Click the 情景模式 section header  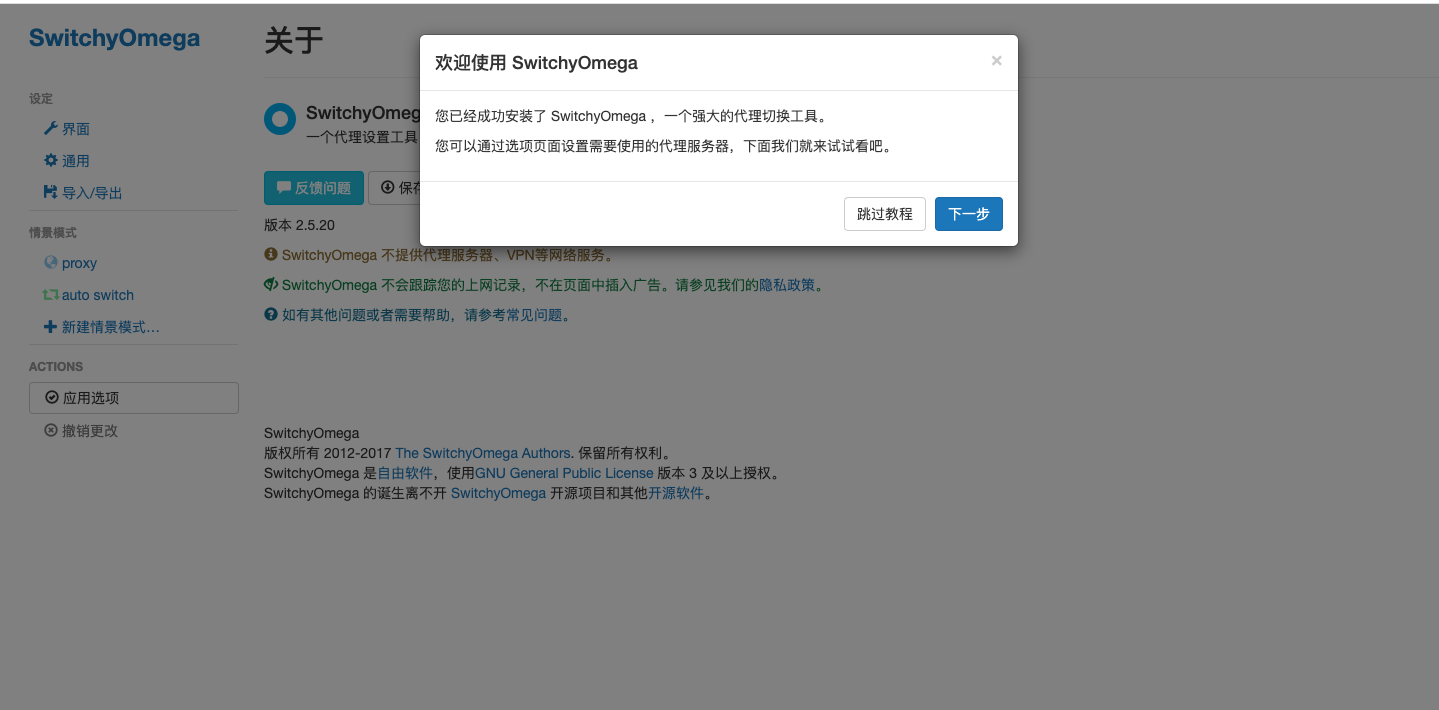53,233
